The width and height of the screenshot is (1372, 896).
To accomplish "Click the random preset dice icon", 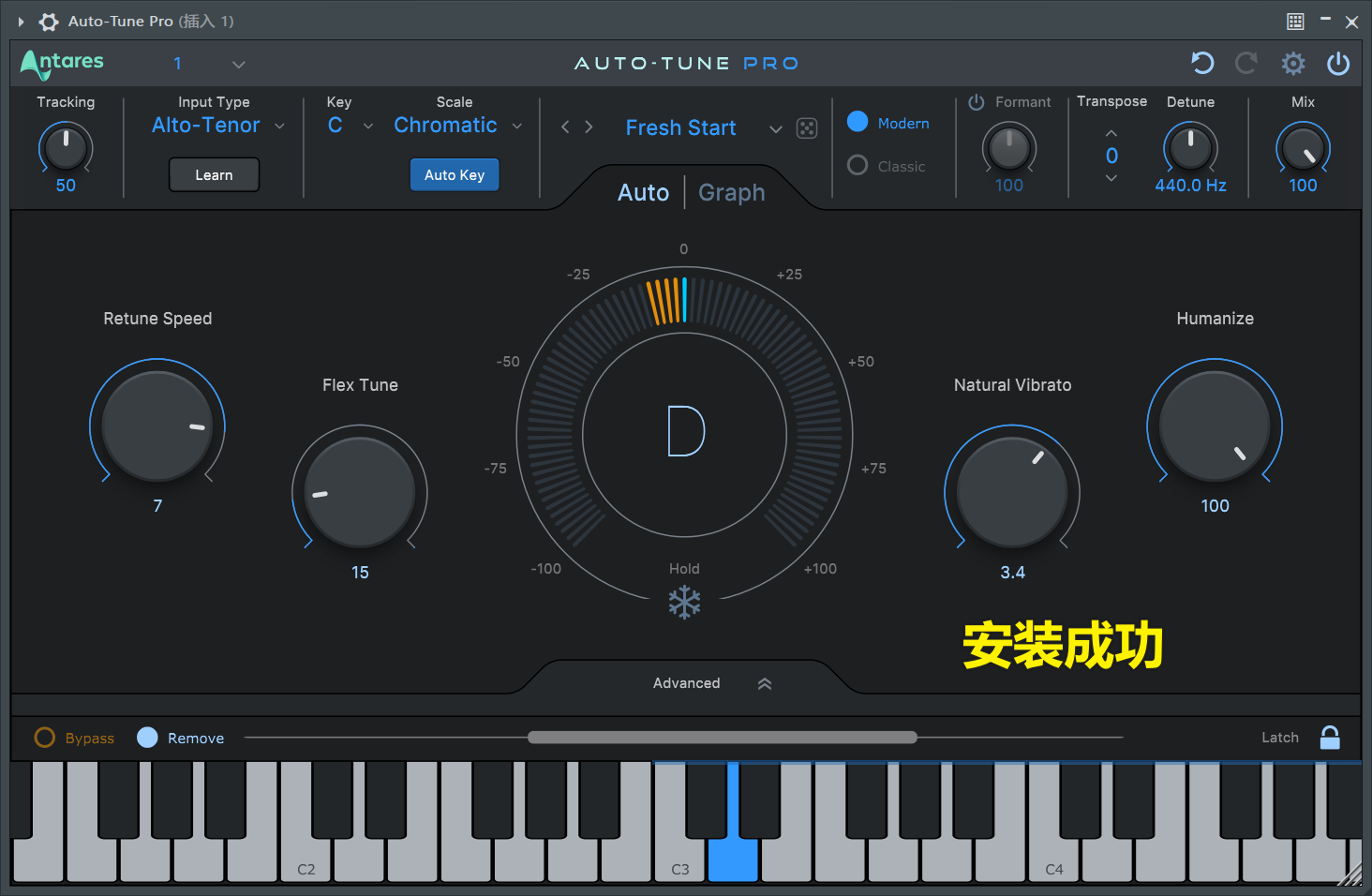I will click(807, 128).
